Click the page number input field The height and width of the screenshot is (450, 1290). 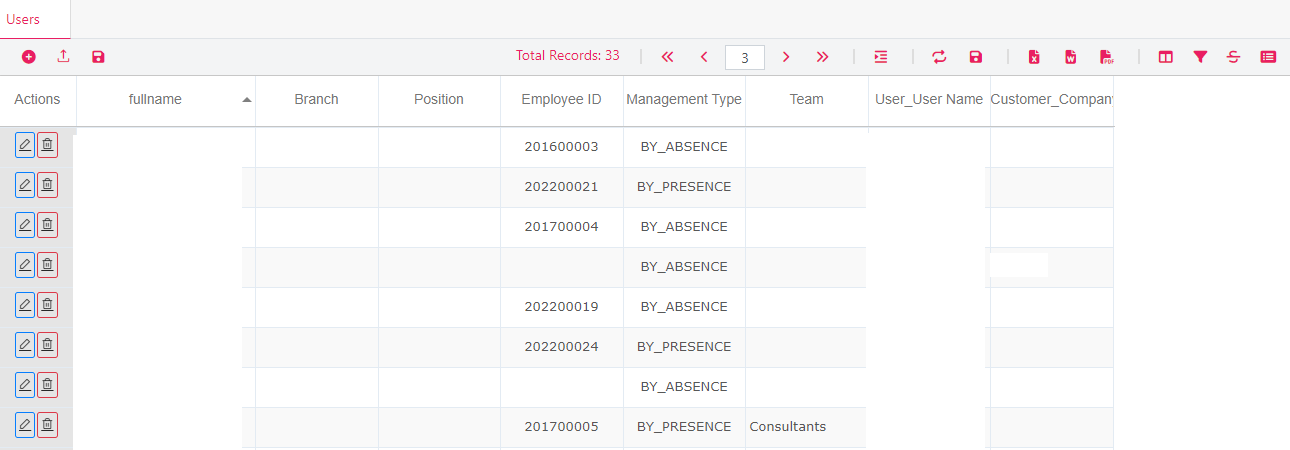(745, 58)
